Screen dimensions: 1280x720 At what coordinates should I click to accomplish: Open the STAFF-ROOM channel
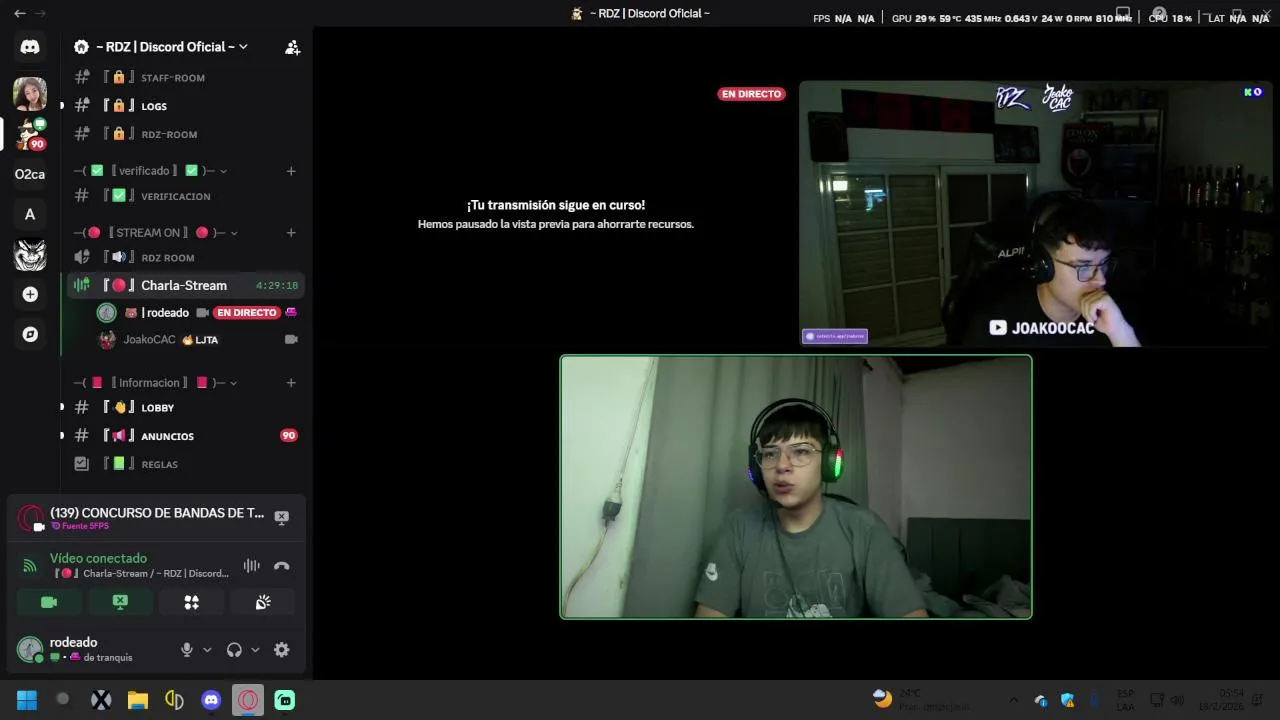[x=184, y=78]
